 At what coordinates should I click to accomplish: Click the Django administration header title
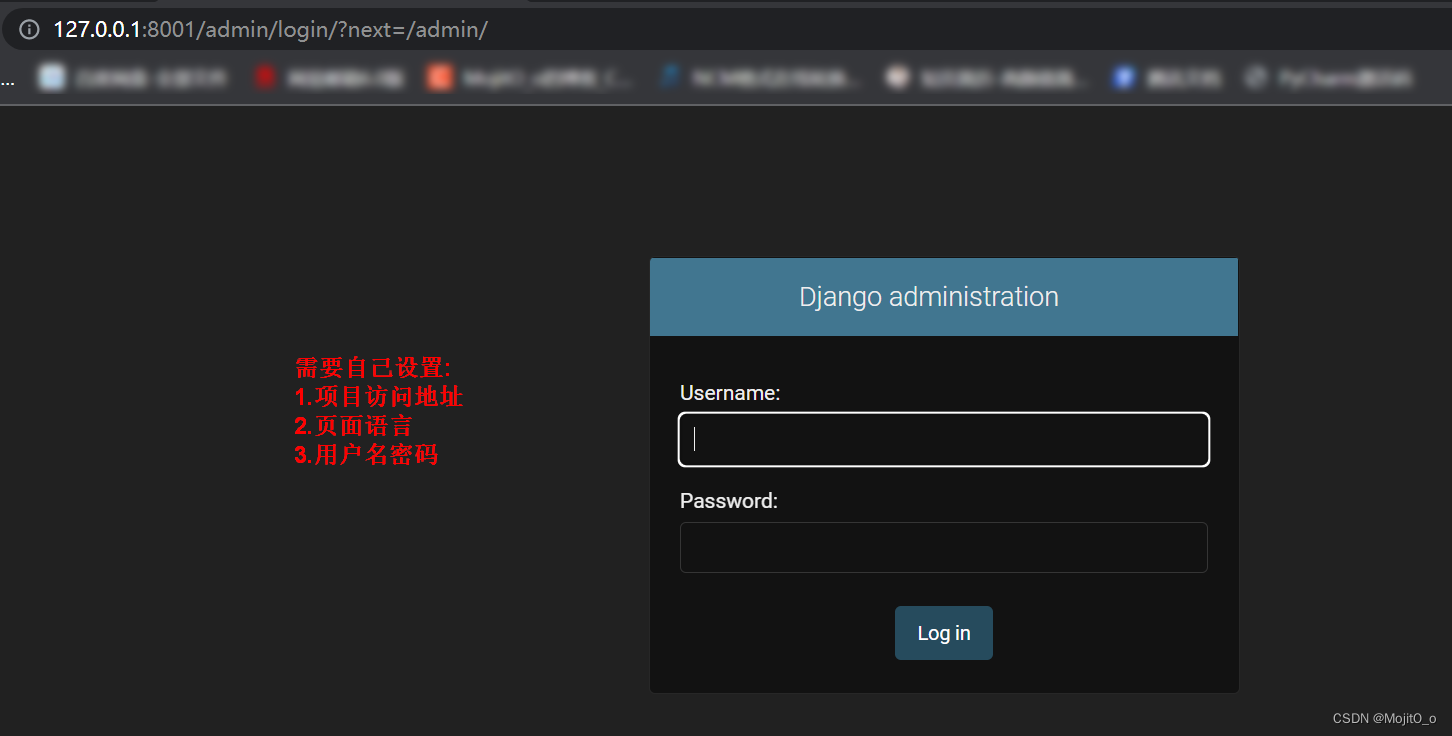(x=929, y=297)
